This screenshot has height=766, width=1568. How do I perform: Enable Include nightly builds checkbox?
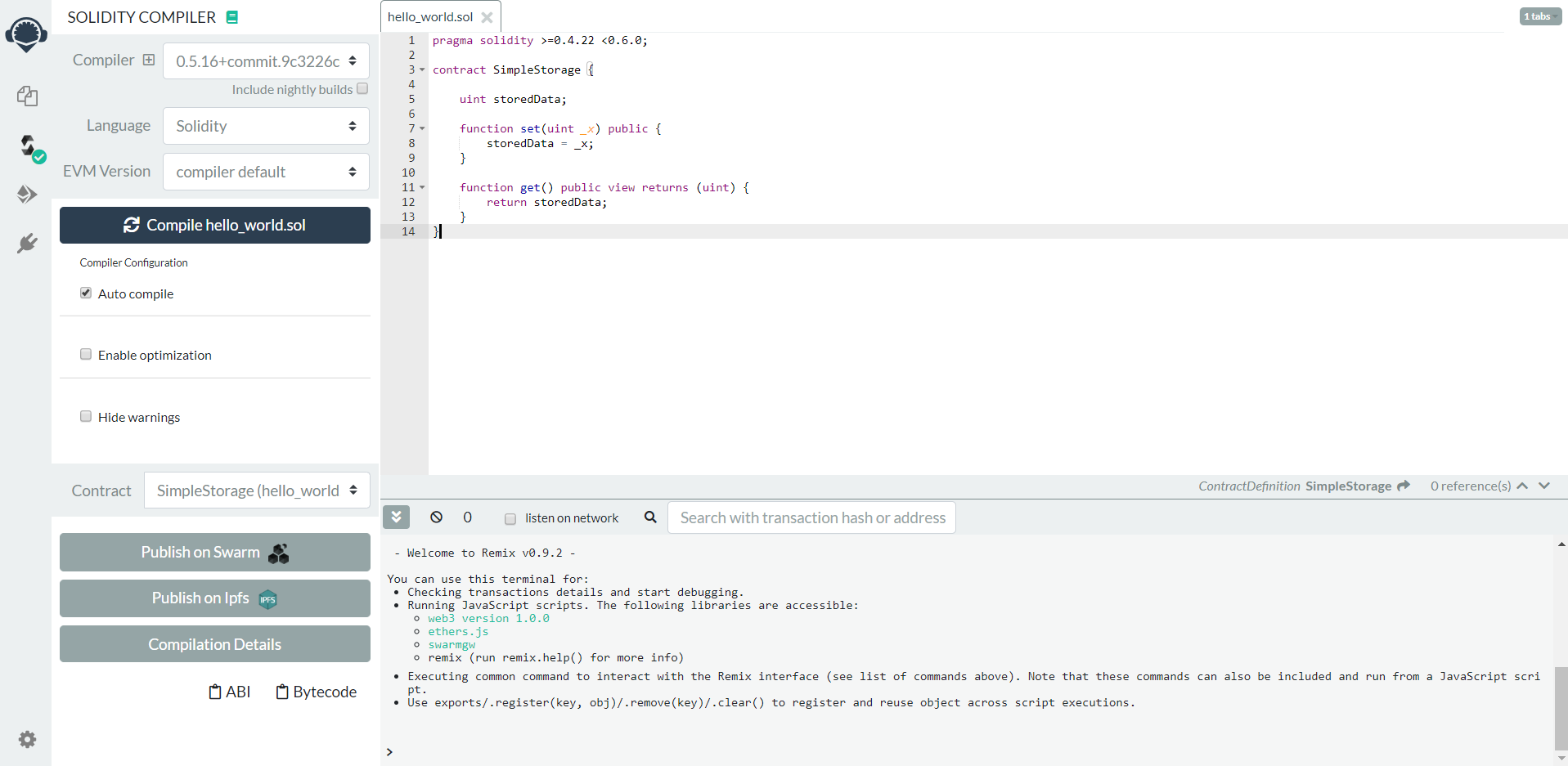pos(362,88)
